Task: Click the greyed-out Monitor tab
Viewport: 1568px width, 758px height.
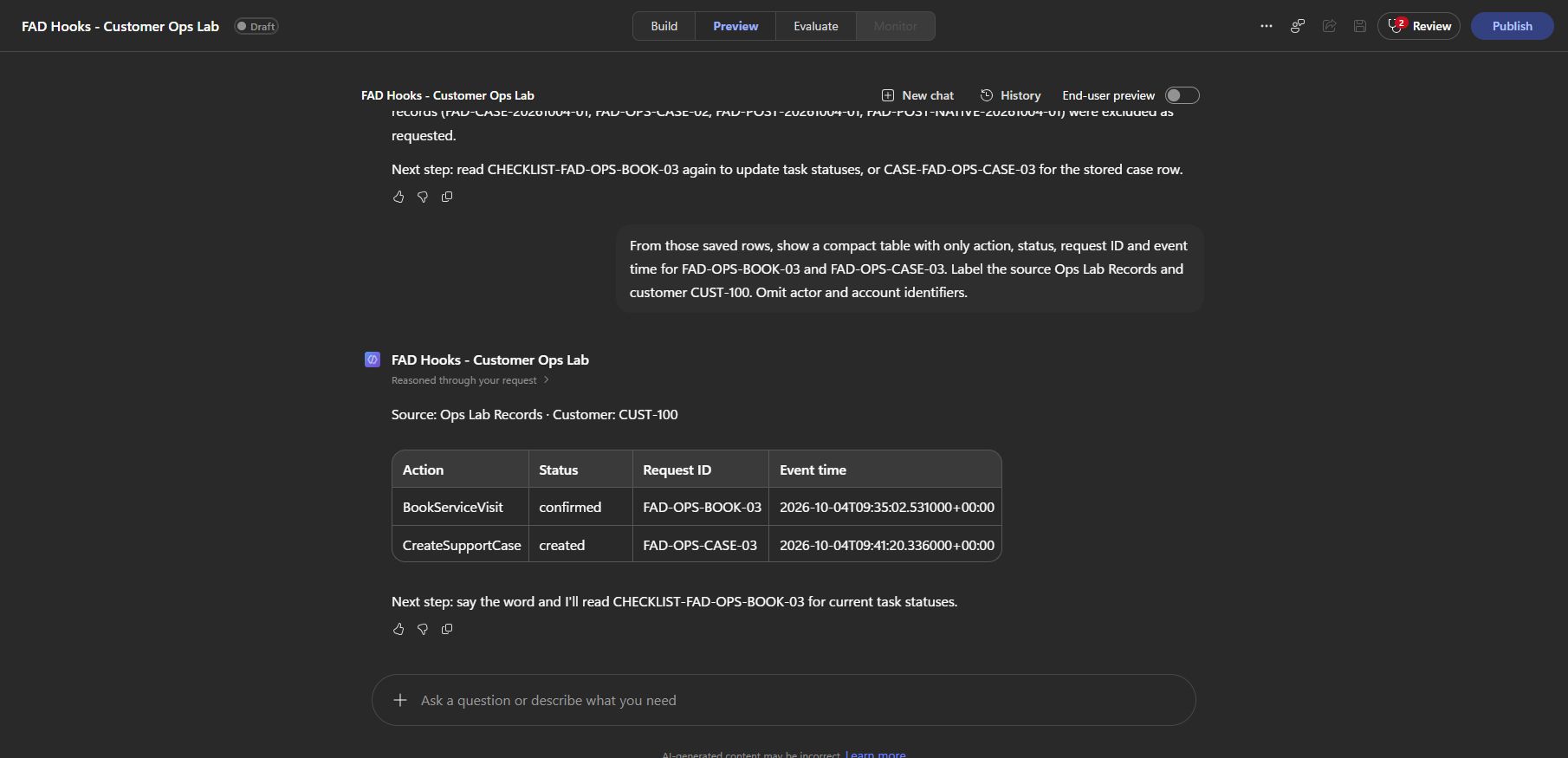Action: coord(895,26)
